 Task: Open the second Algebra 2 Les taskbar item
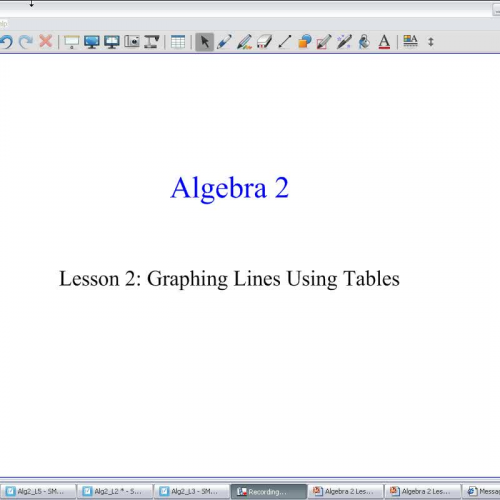[422, 491]
